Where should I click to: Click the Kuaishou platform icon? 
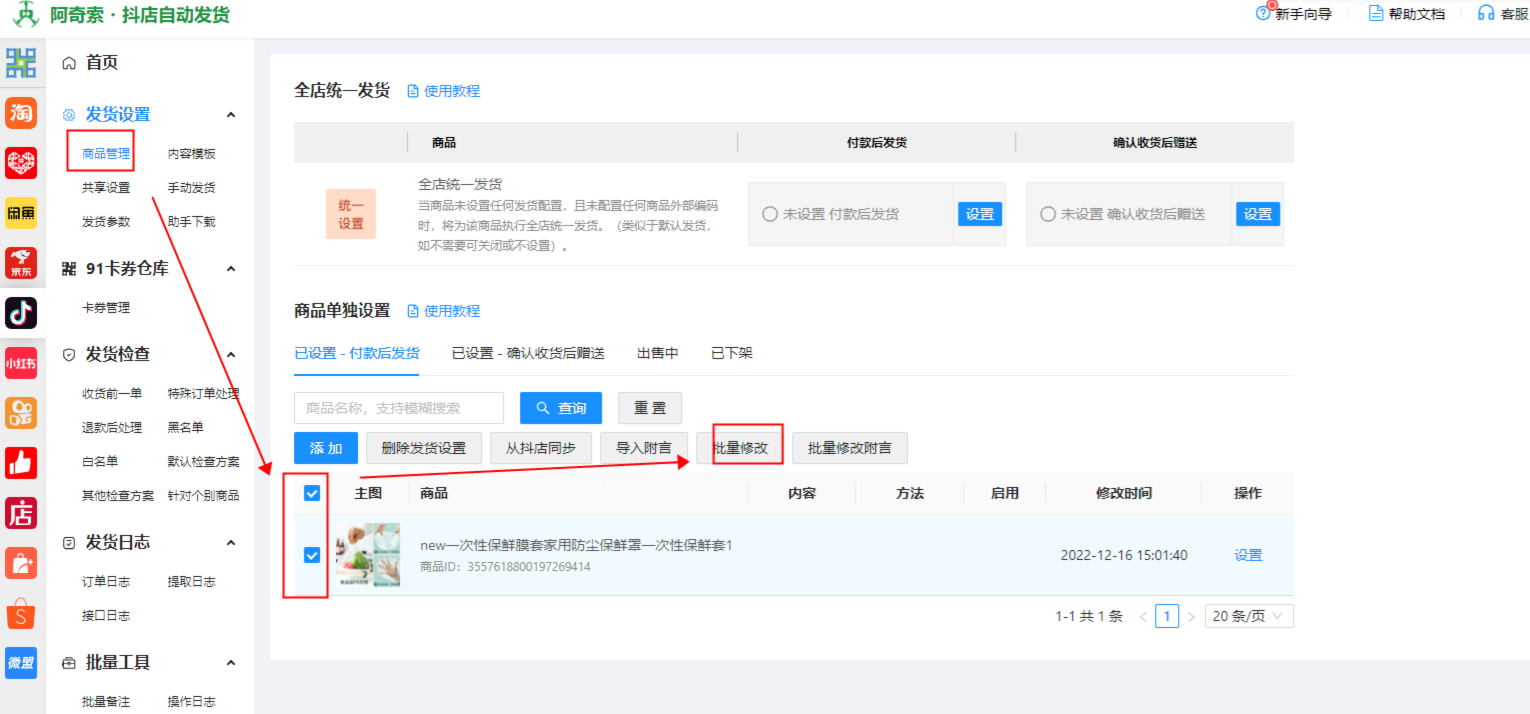coord(21,412)
